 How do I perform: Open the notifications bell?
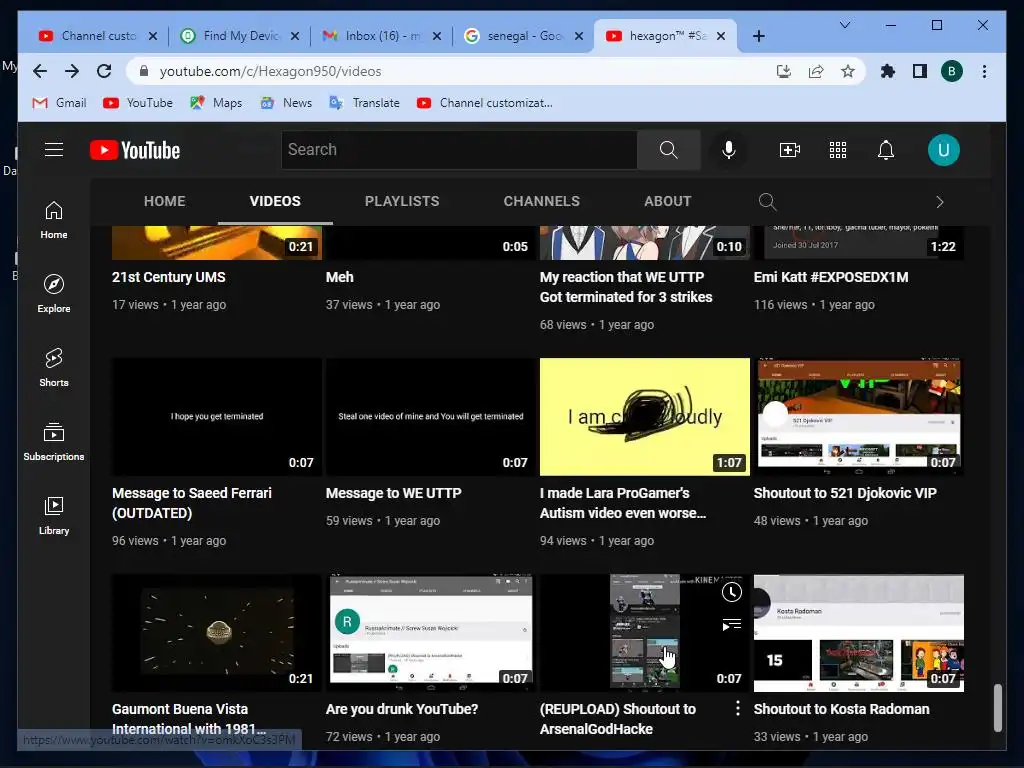(x=886, y=150)
